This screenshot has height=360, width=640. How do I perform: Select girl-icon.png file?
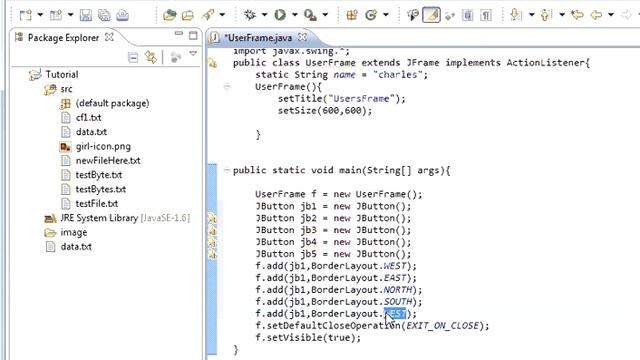103,146
